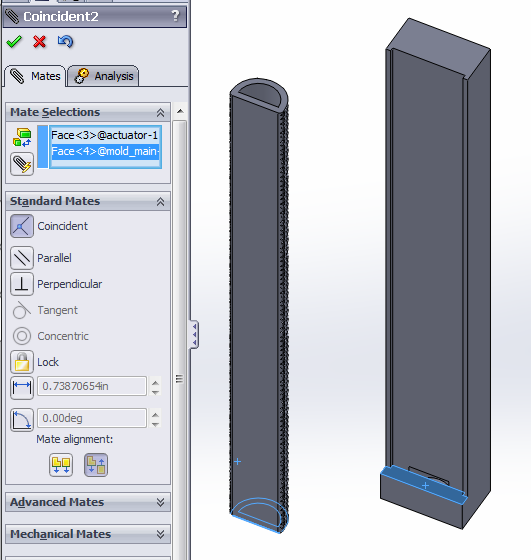Expand the Advanced Mates section
This screenshot has height=560, width=531.
coord(160,502)
